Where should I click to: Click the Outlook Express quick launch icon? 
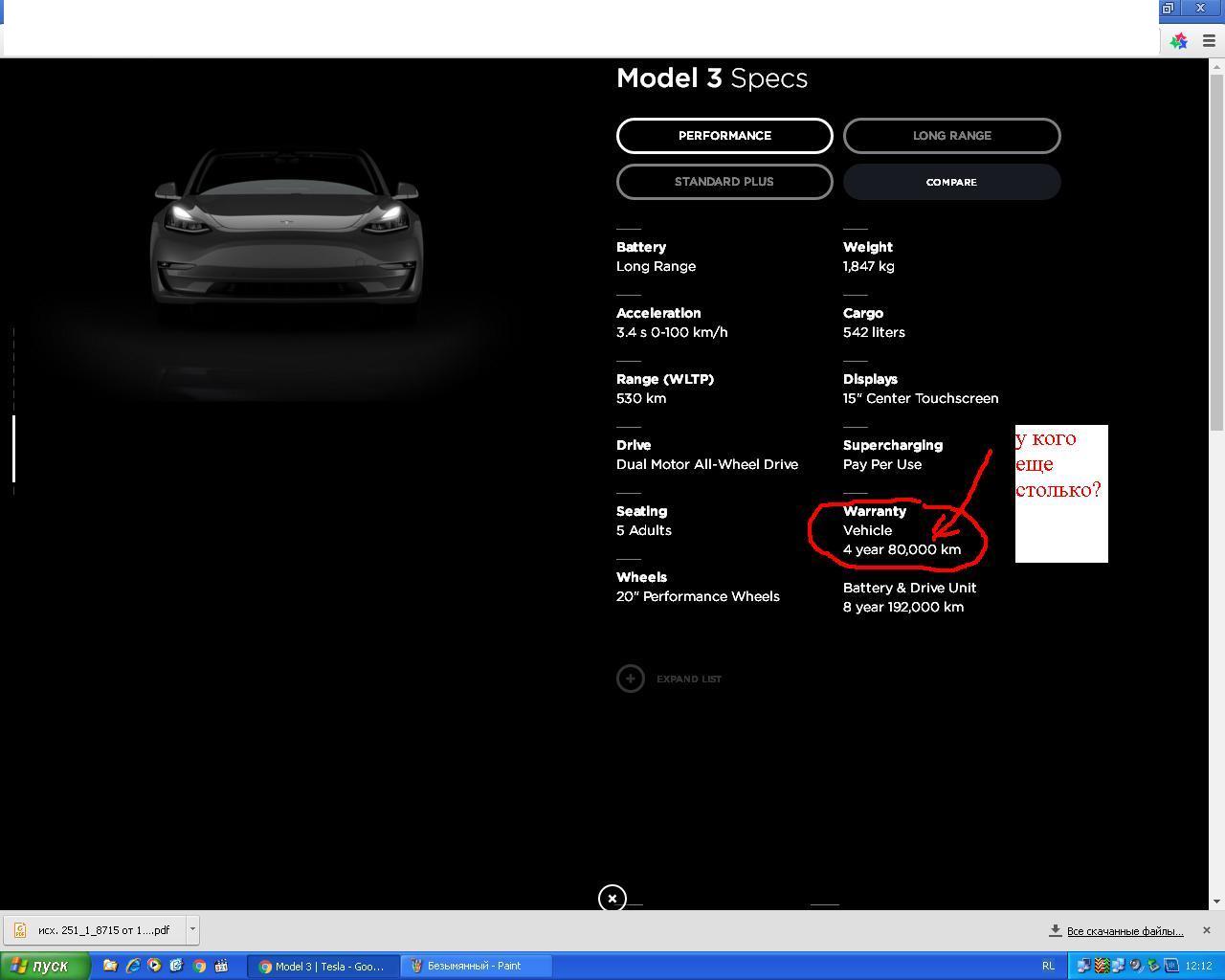click(x=176, y=966)
